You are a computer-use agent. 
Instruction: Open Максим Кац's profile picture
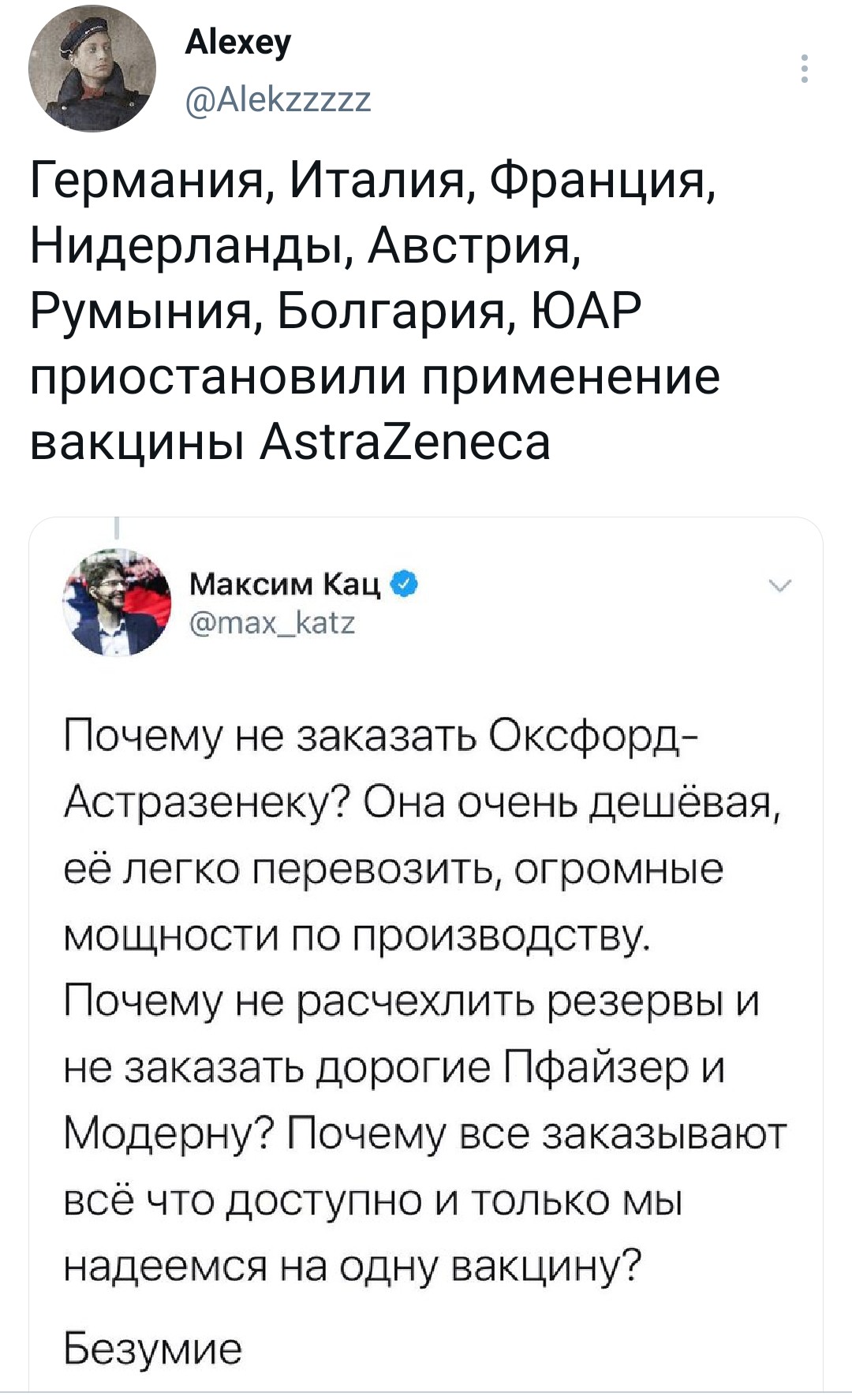pyautogui.click(x=118, y=603)
